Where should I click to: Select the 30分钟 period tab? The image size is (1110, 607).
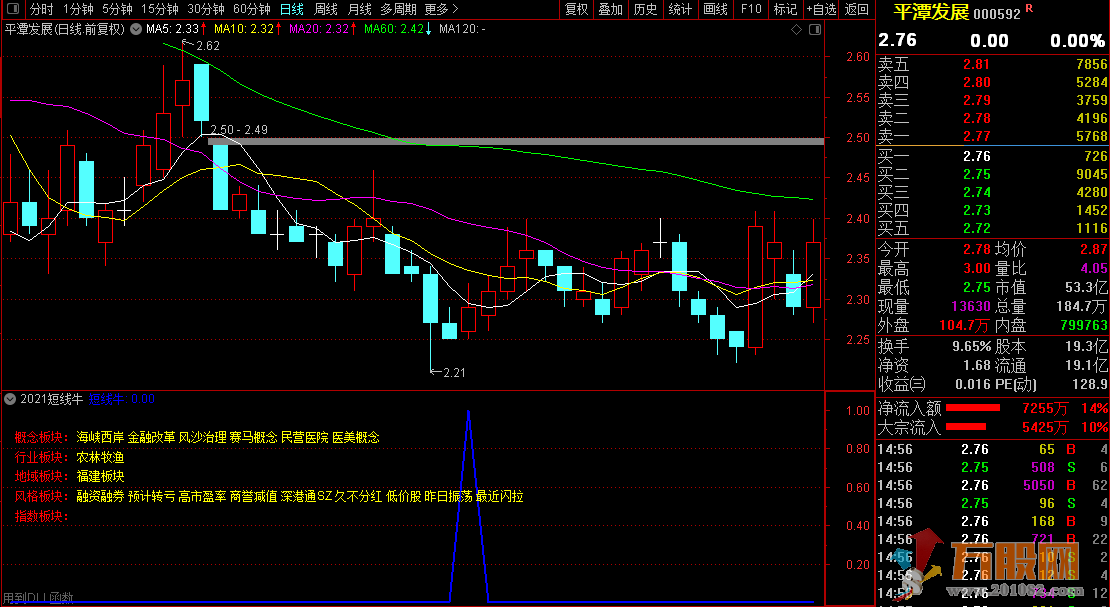(x=205, y=9)
